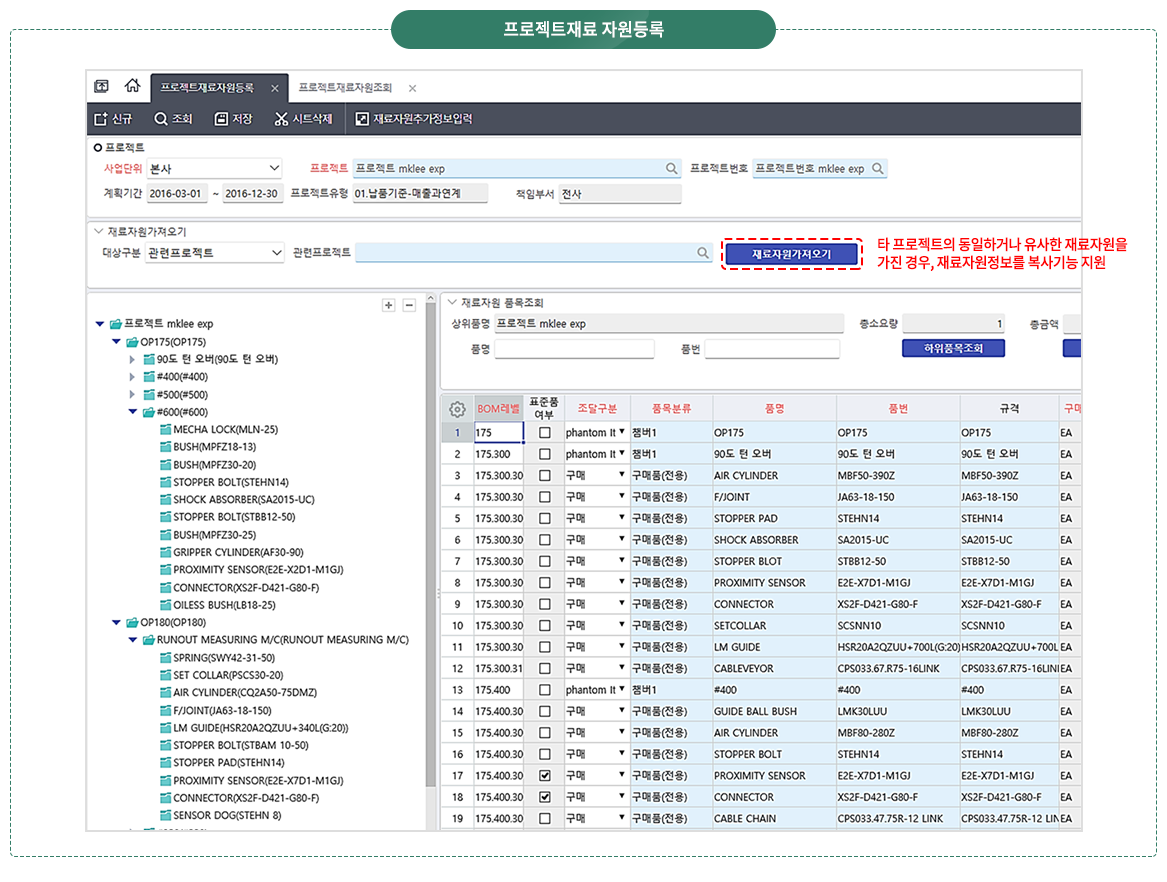The width and height of the screenshot is (1167, 882).
Task: Click the 품번 column header in grid
Action: [898, 409]
